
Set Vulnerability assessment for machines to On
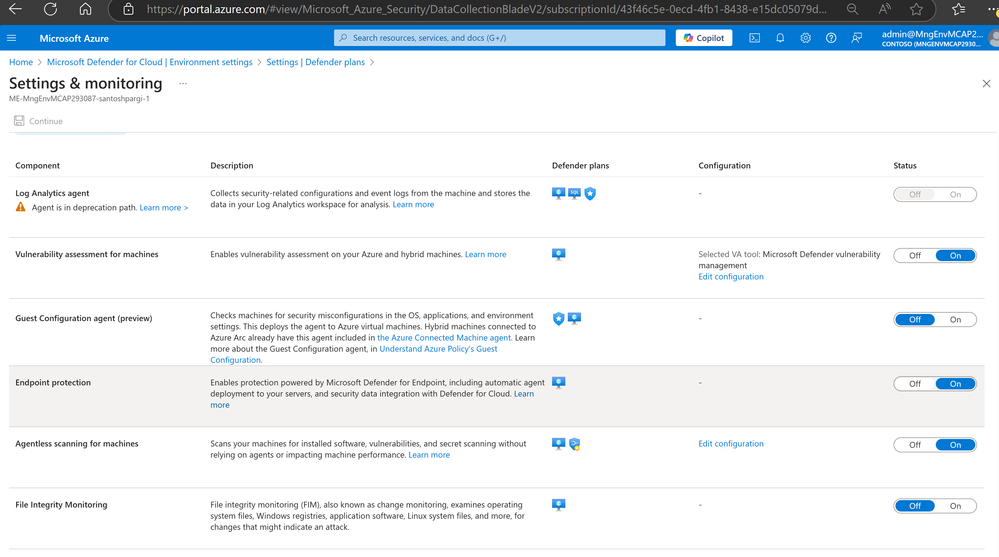point(955,256)
